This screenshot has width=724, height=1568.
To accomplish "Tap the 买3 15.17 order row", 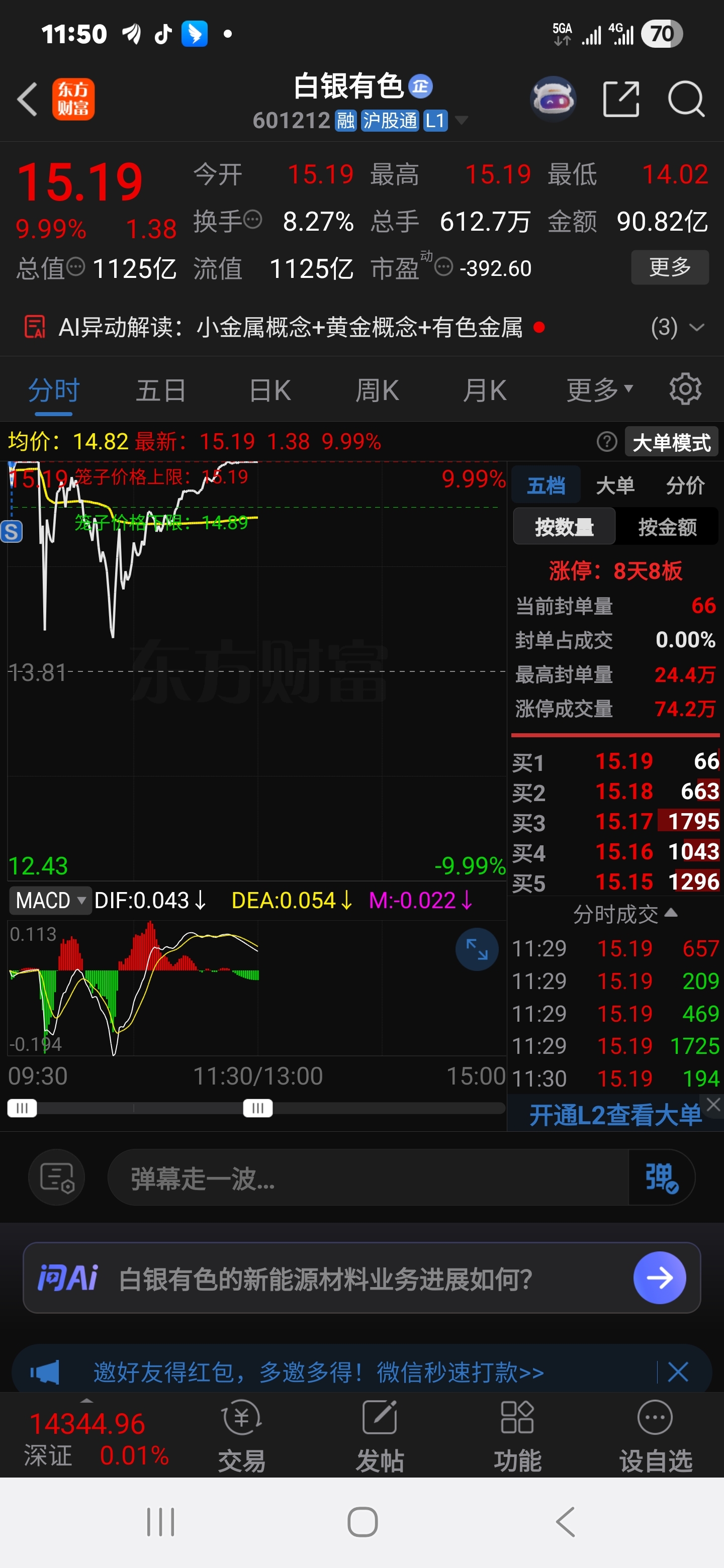I will 615,821.
